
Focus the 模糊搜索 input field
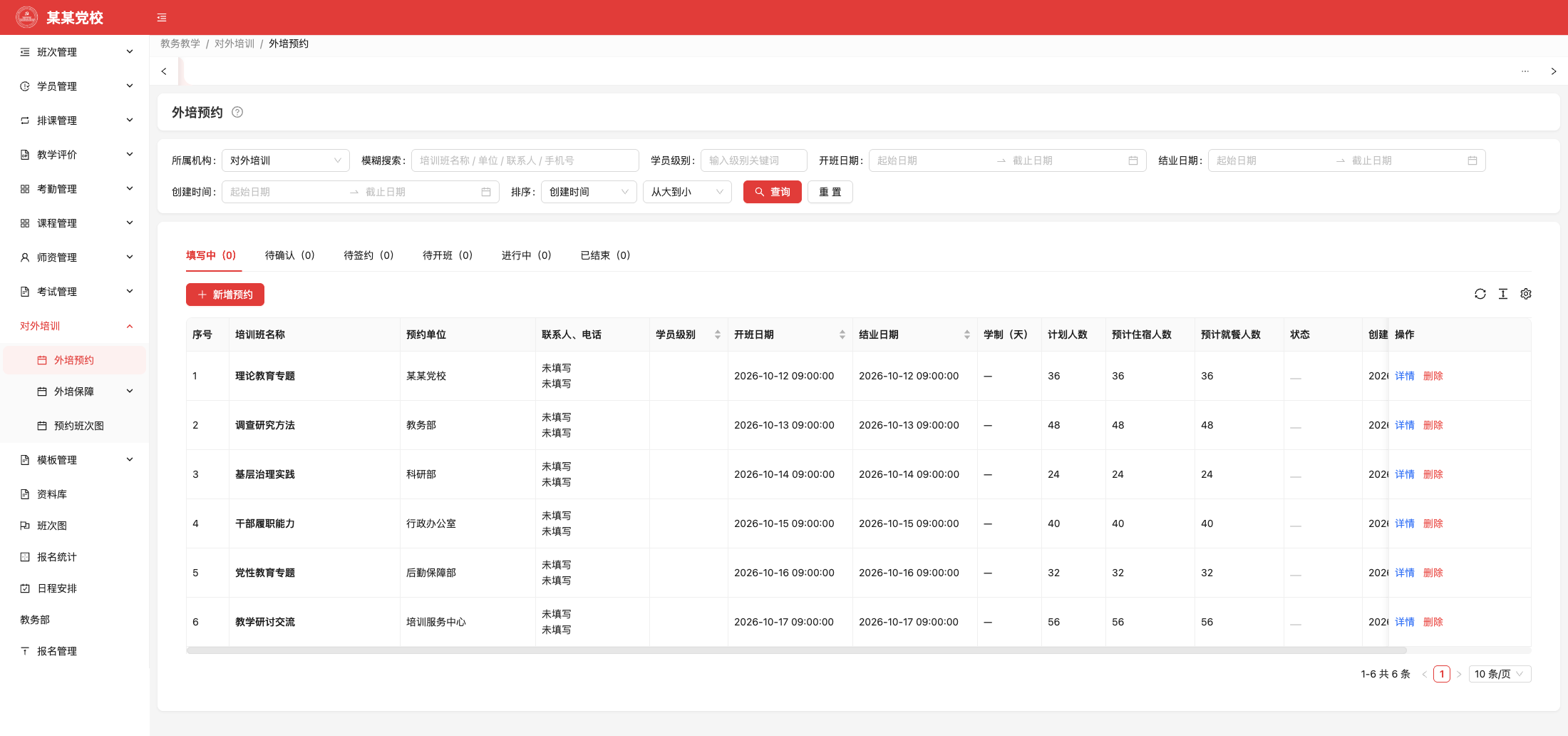(525, 160)
